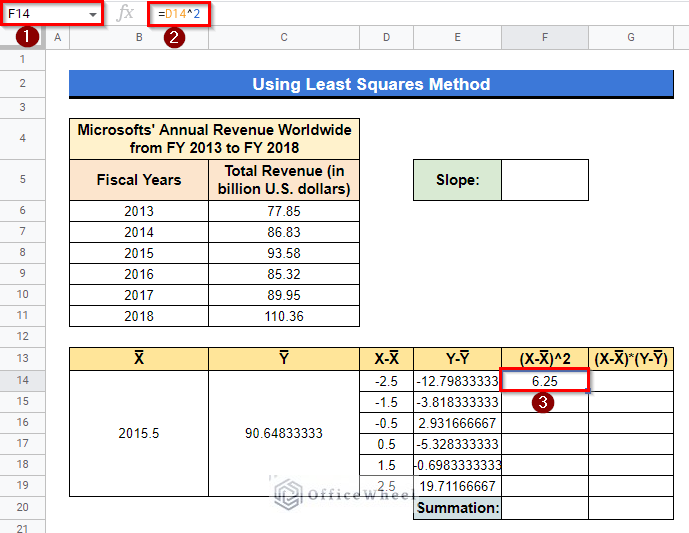
Task: Click the fx function icon
Action: click(x=125, y=14)
